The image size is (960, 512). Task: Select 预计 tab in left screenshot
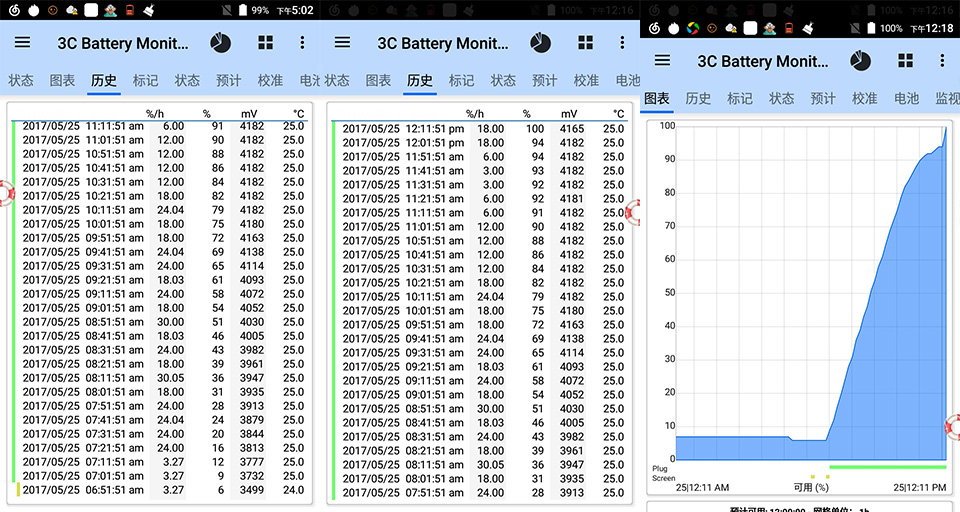pyautogui.click(x=228, y=80)
